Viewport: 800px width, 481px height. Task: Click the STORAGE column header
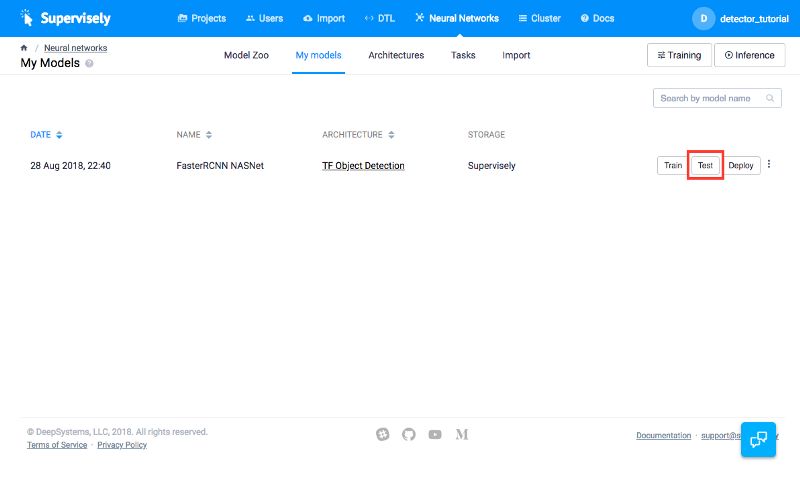pyautogui.click(x=486, y=135)
